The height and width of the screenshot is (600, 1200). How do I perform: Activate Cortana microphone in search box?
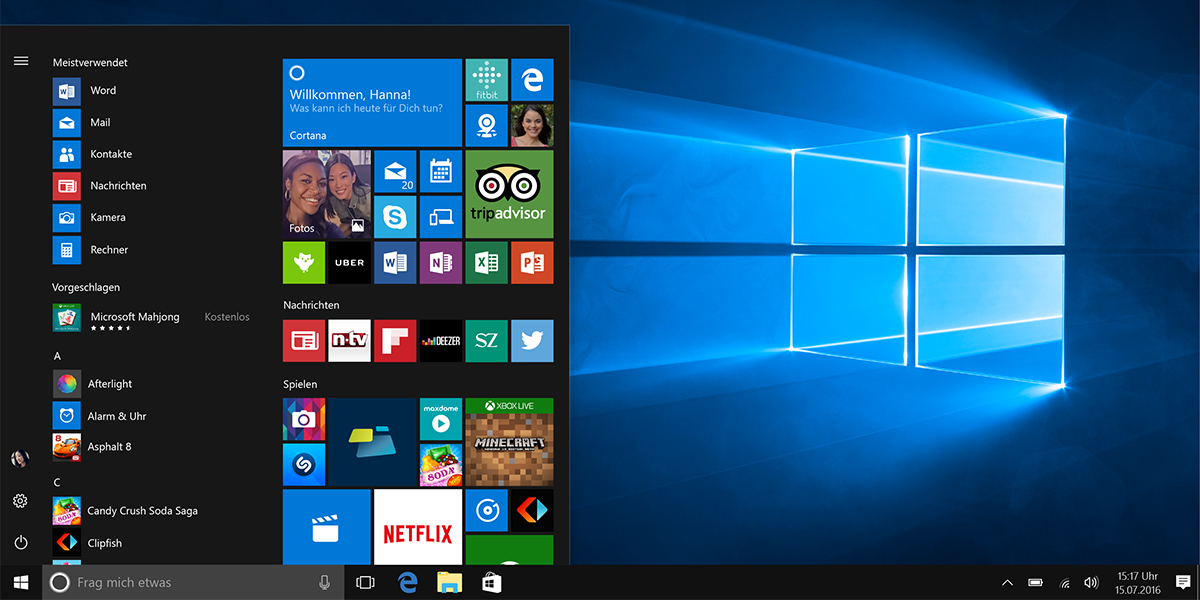pos(324,582)
